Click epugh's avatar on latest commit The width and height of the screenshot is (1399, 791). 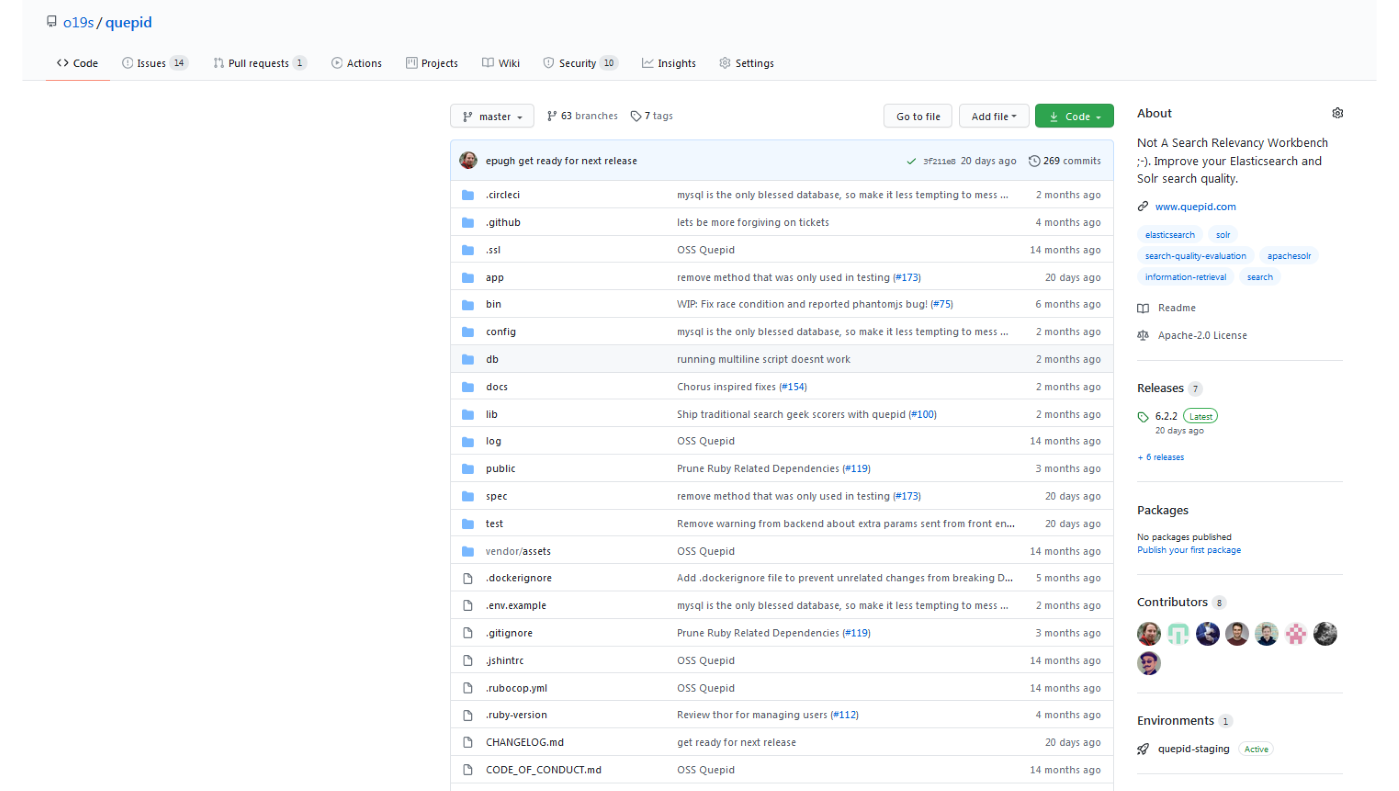(x=468, y=160)
